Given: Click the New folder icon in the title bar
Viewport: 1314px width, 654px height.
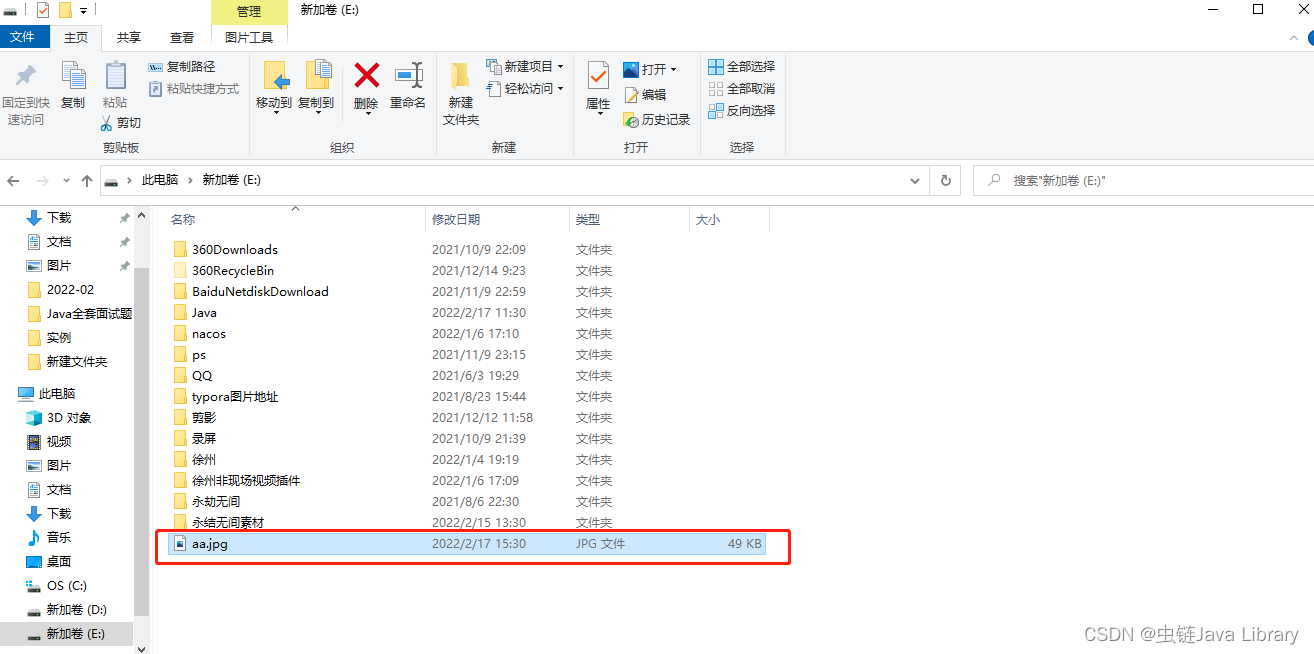Looking at the screenshot, I should click(x=65, y=10).
